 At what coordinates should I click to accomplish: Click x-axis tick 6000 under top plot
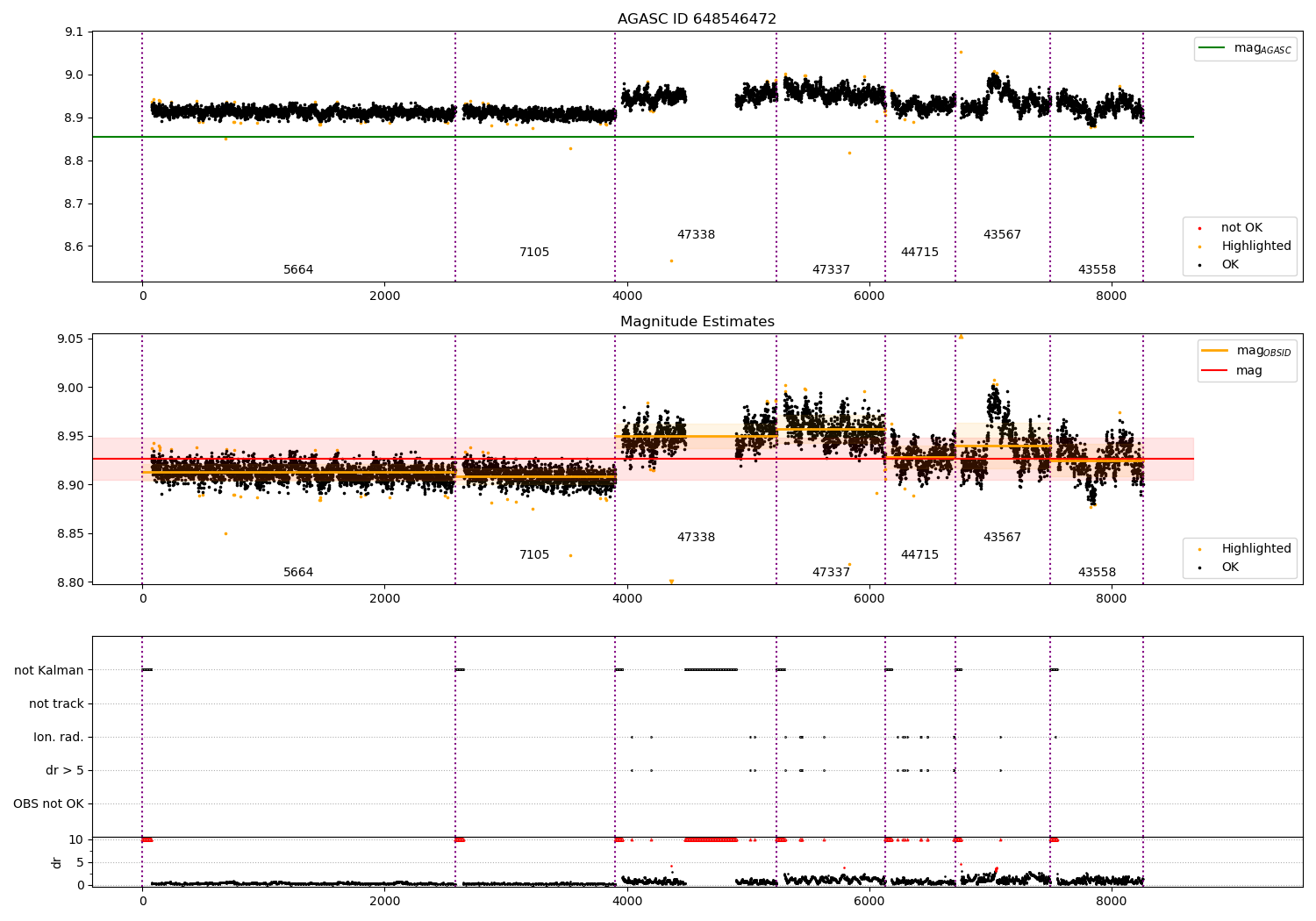click(869, 296)
